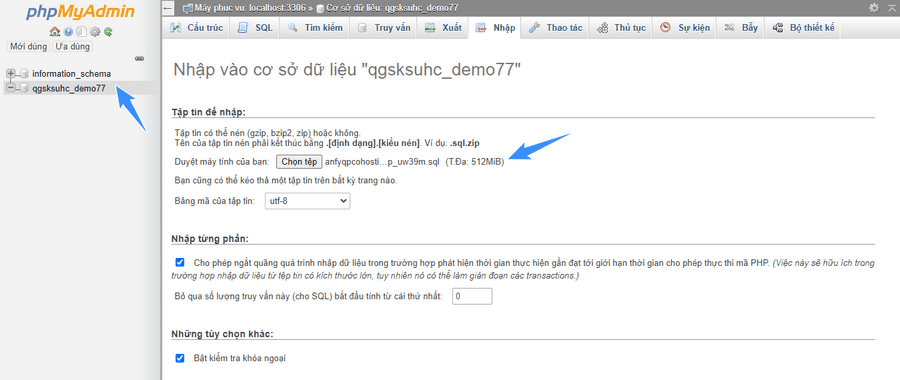900x380 pixels.
Task: Select the Nhập import tab
Action: pyautogui.click(x=495, y=28)
